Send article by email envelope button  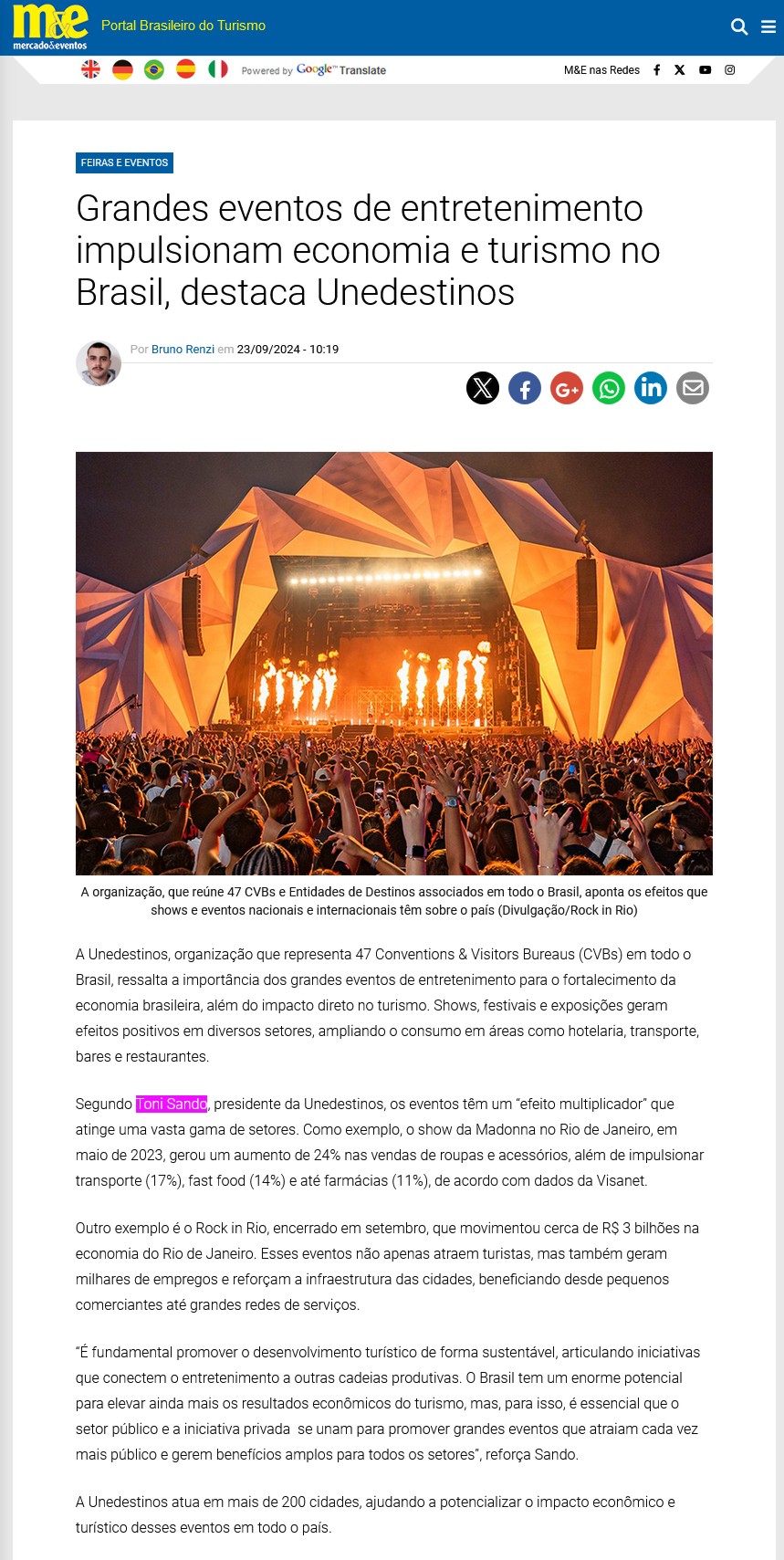693,388
